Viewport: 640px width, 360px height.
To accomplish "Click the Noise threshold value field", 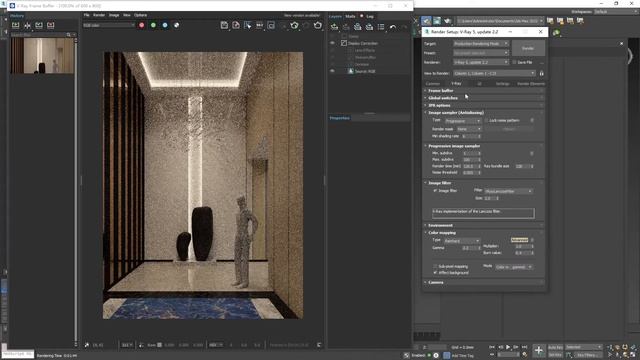I will click(469, 173).
